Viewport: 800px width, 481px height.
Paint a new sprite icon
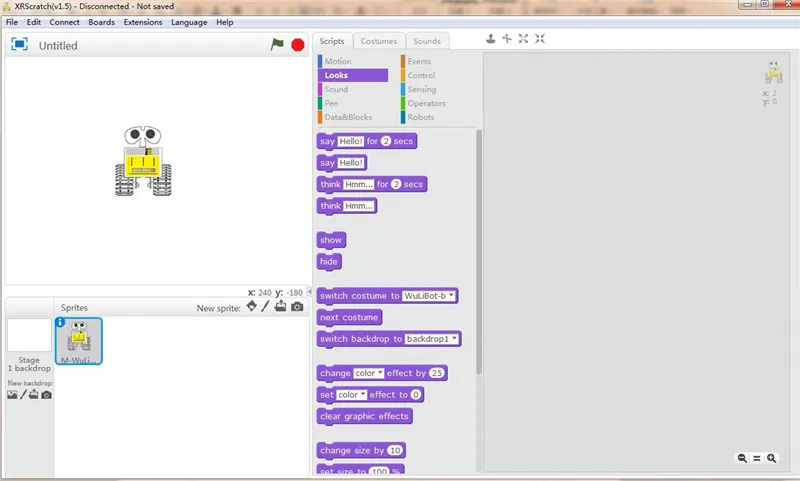click(x=265, y=306)
